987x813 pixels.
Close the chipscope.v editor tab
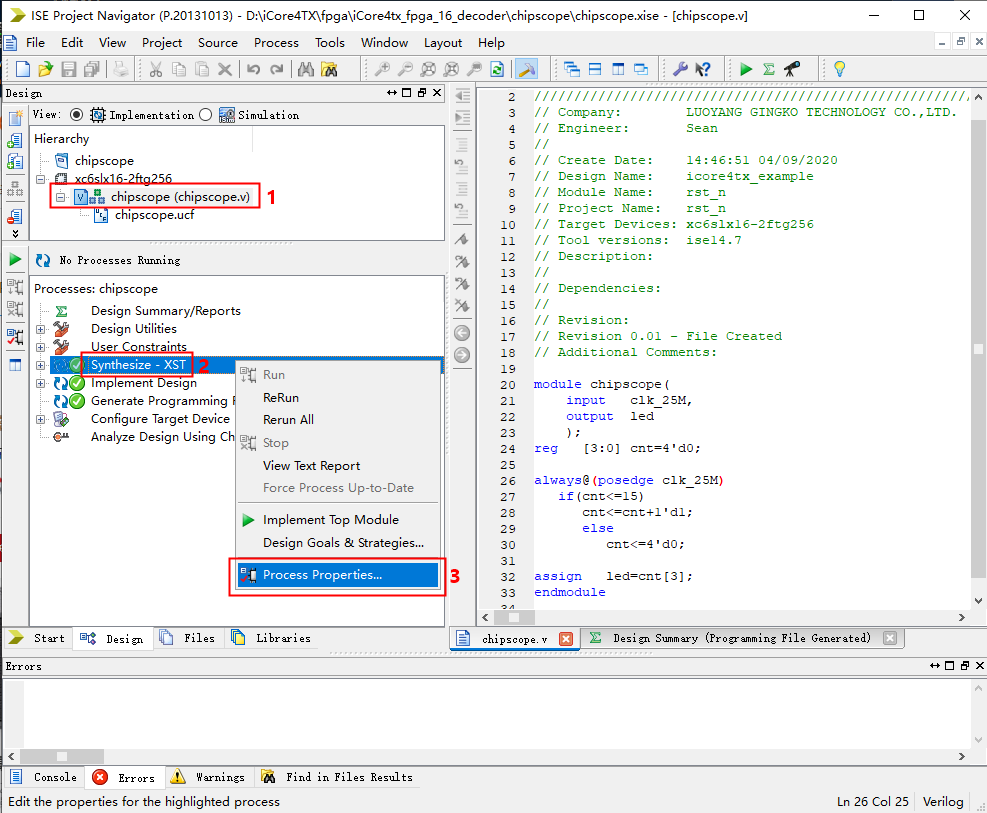point(565,638)
